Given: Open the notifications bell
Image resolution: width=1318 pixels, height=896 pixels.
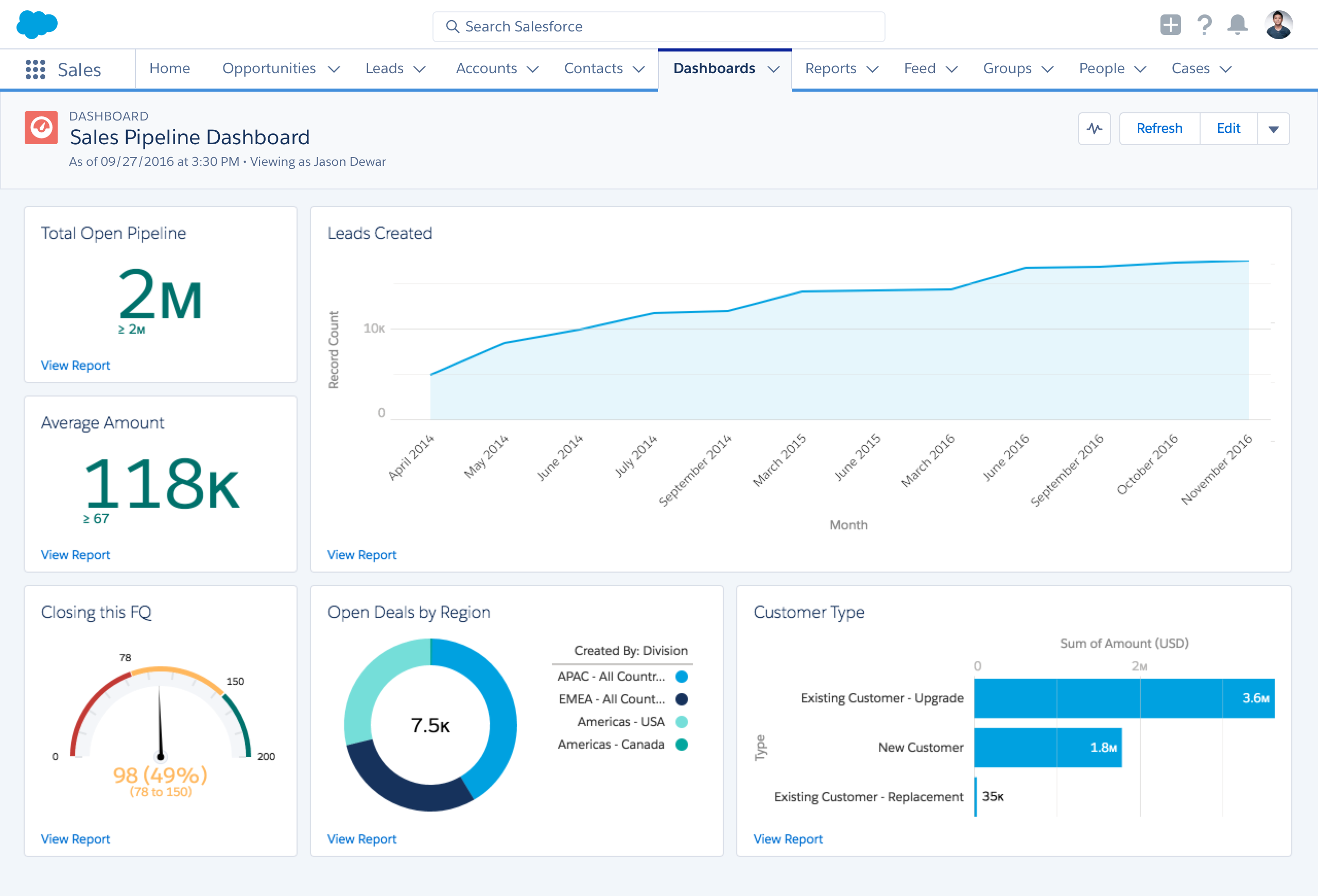Looking at the screenshot, I should click(x=1238, y=25).
